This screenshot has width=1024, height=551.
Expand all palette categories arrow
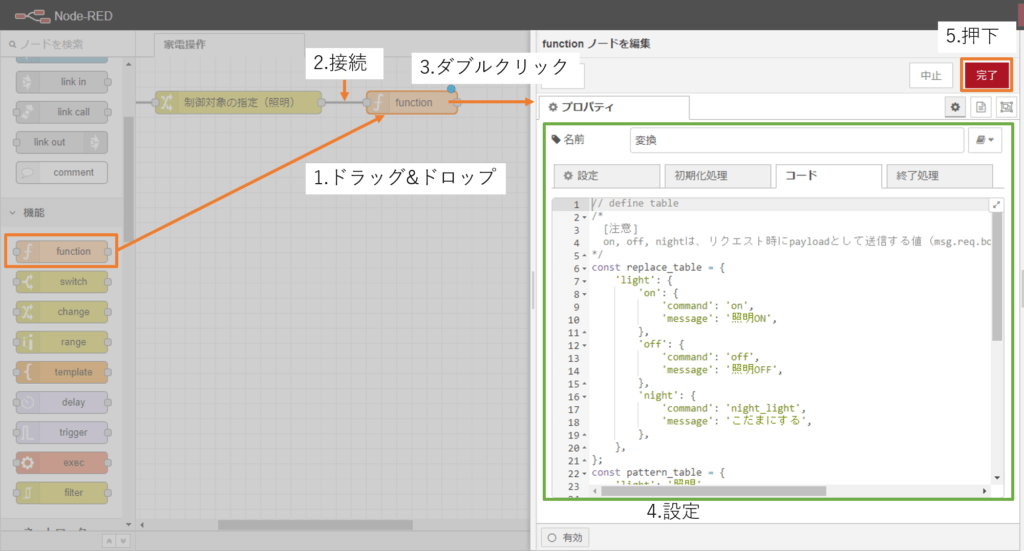pos(123,541)
